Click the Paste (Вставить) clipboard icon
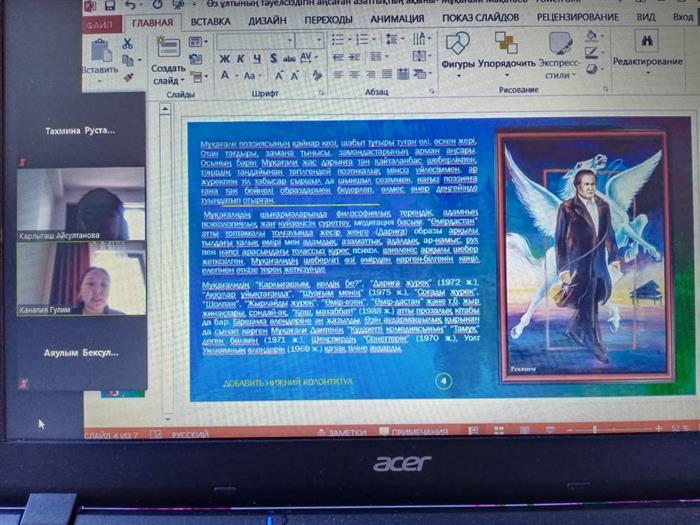The height and width of the screenshot is (525, 700). (102, 50)
